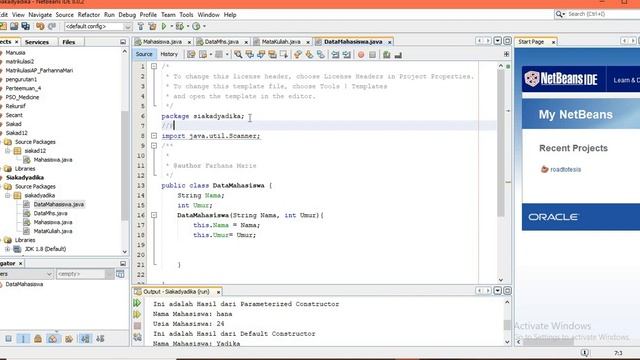
Task: Click the Stop Macro Recording icon
Action: (x=372, y=54)
